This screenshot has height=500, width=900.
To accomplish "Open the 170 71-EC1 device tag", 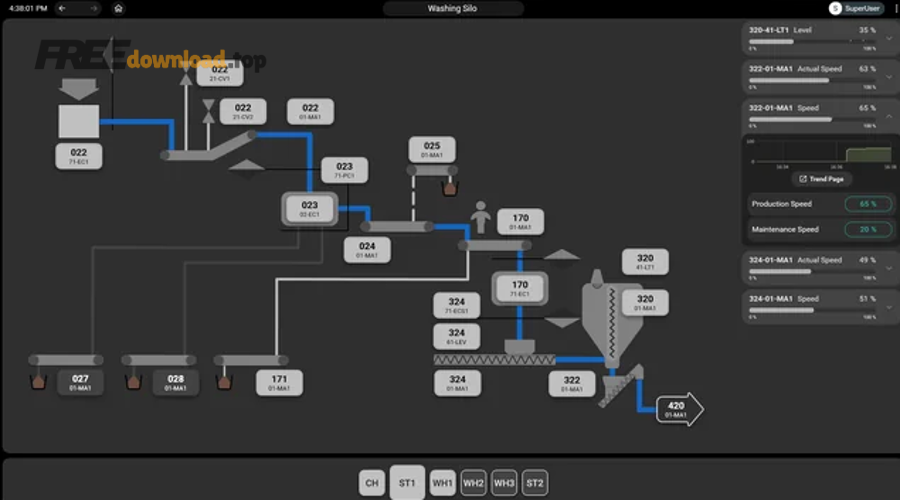I will point(519,288).
